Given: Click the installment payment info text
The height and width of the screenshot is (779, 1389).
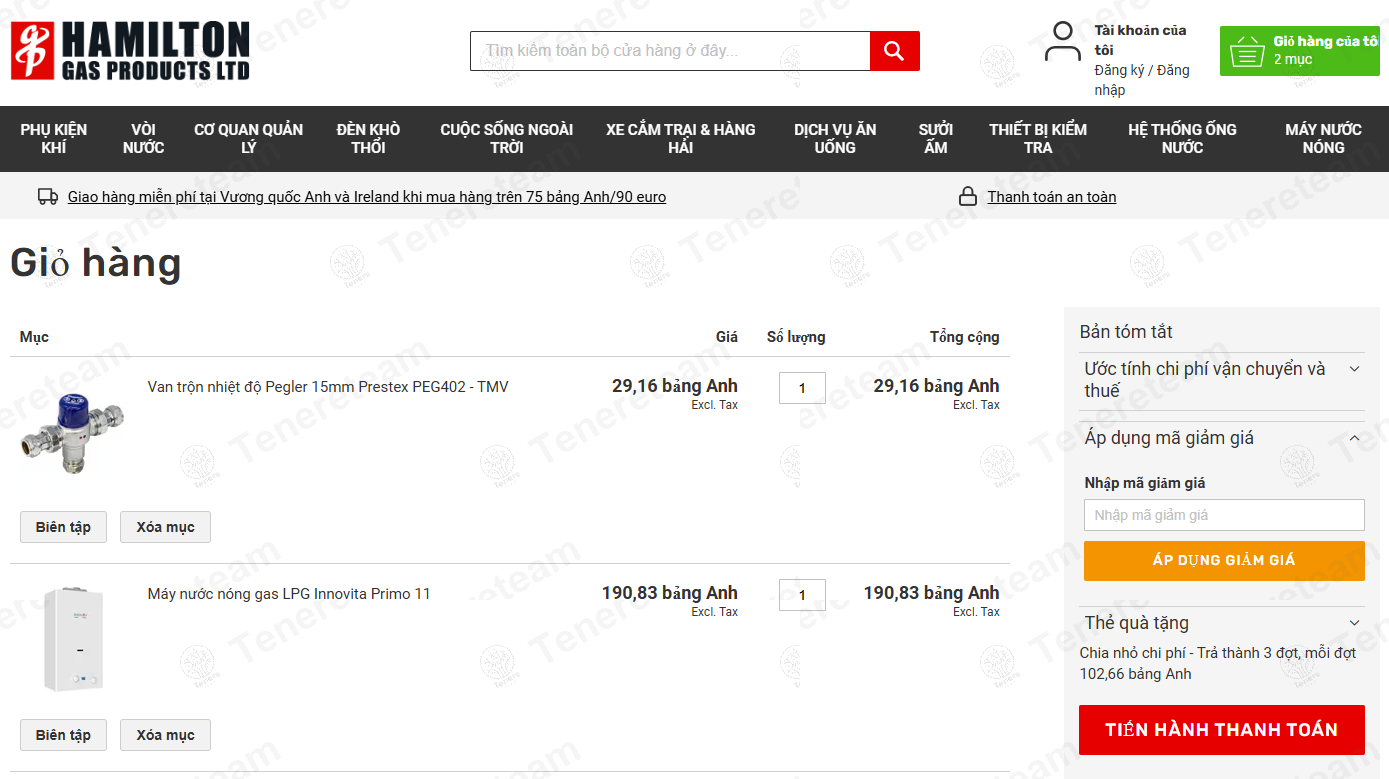Looking at the screenshot, I should [1217, 663].
